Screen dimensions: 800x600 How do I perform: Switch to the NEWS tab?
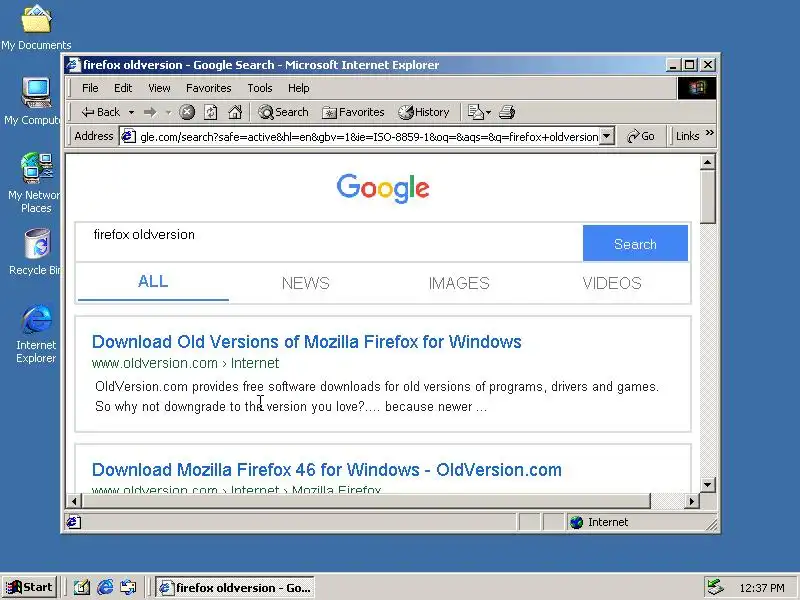(306, 283)
